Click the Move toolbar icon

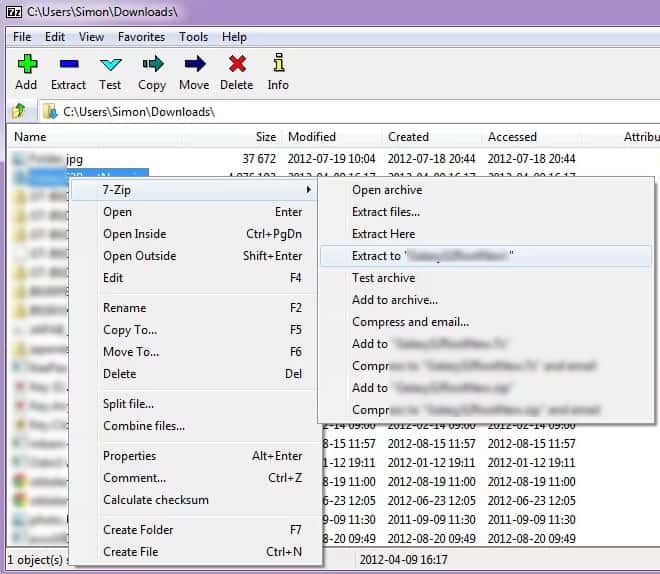tap(194, 64)
